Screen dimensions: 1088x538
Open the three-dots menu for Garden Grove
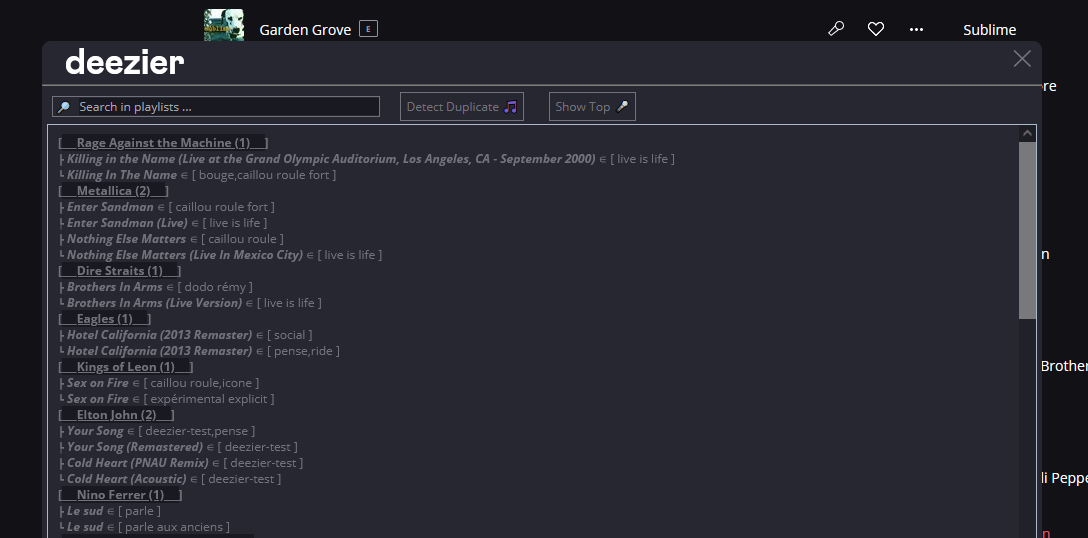[x=916, y=29]
